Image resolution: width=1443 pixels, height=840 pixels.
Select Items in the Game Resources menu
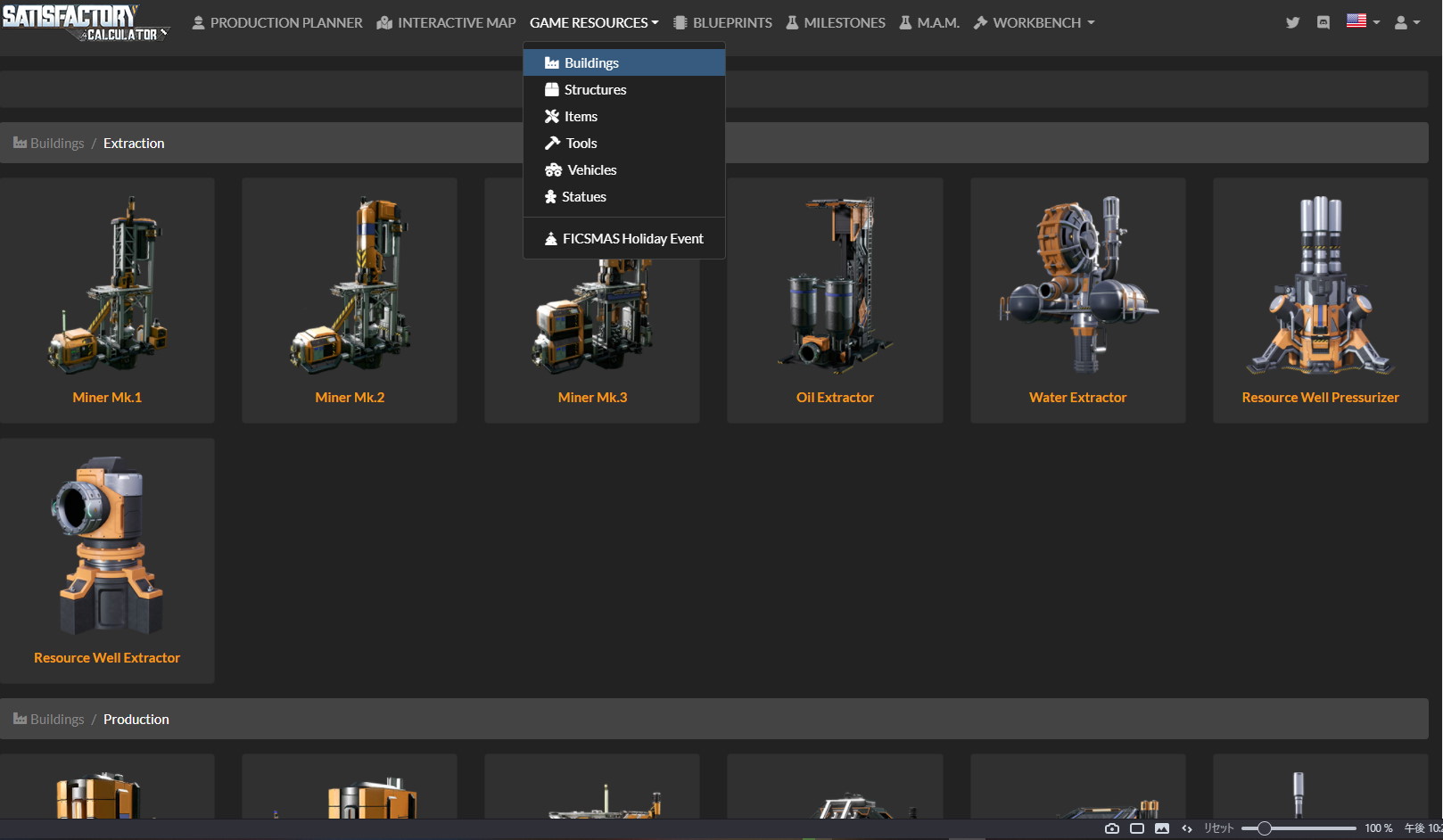tap(624, 116)
